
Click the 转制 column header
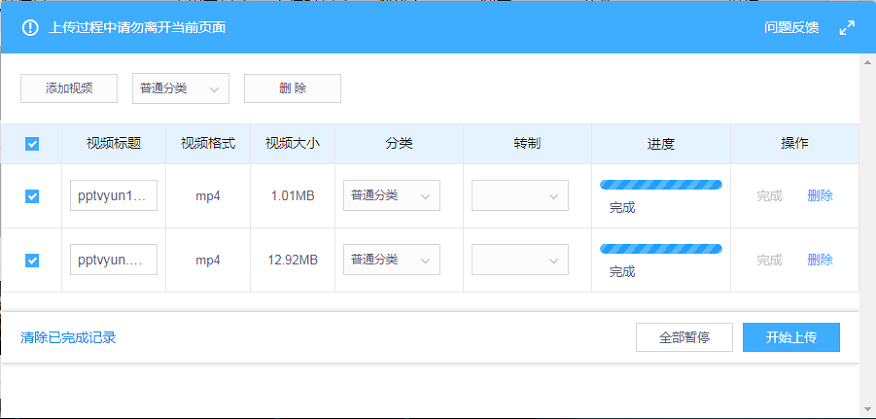point(527,144)
